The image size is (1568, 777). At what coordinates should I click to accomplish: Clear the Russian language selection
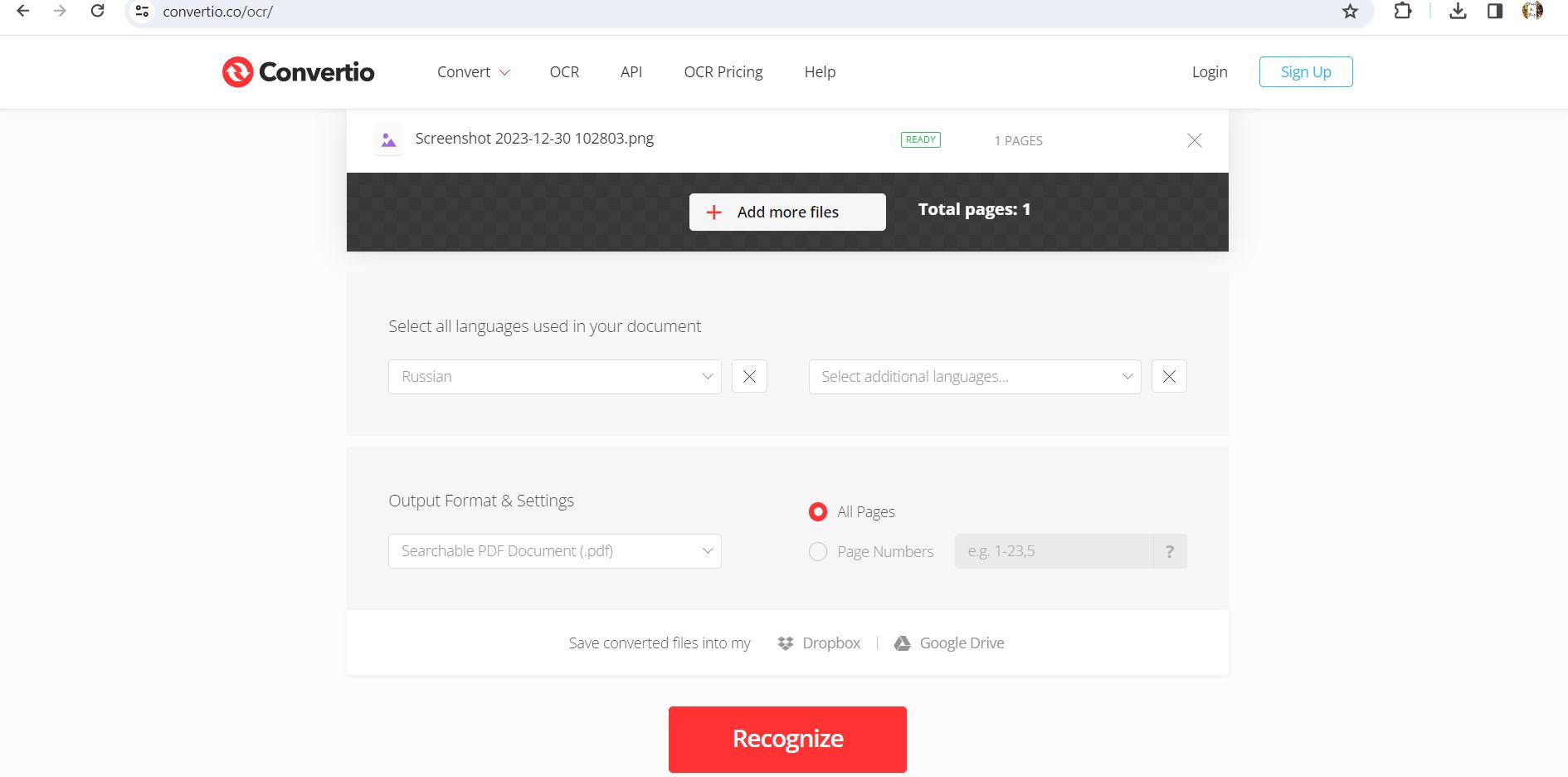click(748, 376)
